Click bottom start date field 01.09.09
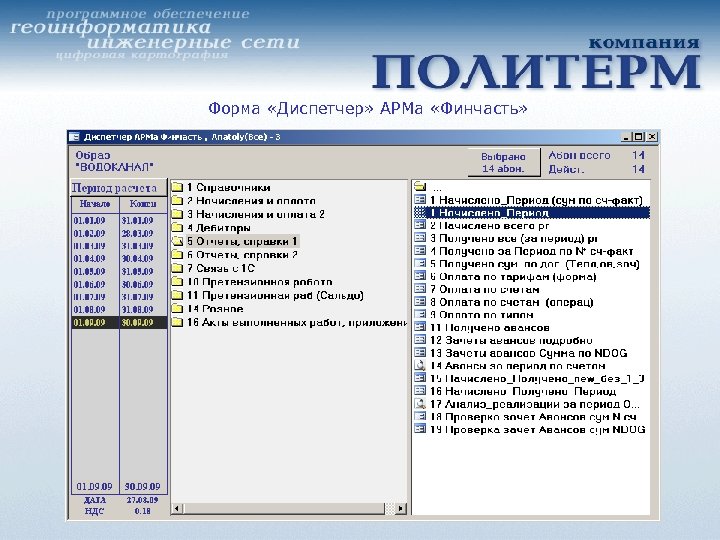Screen dimensions: 720x540 tap(95, 486)
